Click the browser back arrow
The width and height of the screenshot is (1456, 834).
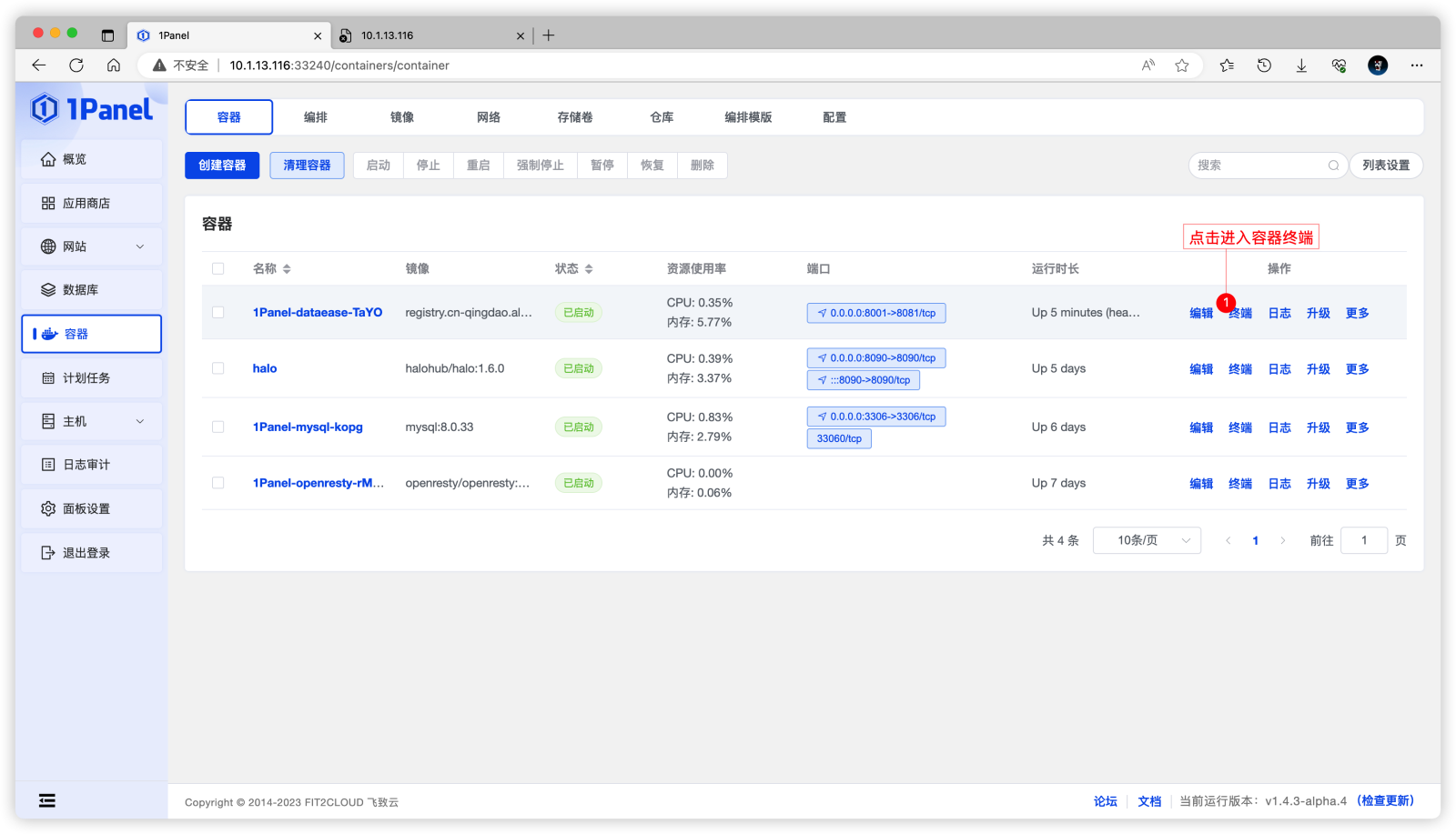click(x=38, y=65)
